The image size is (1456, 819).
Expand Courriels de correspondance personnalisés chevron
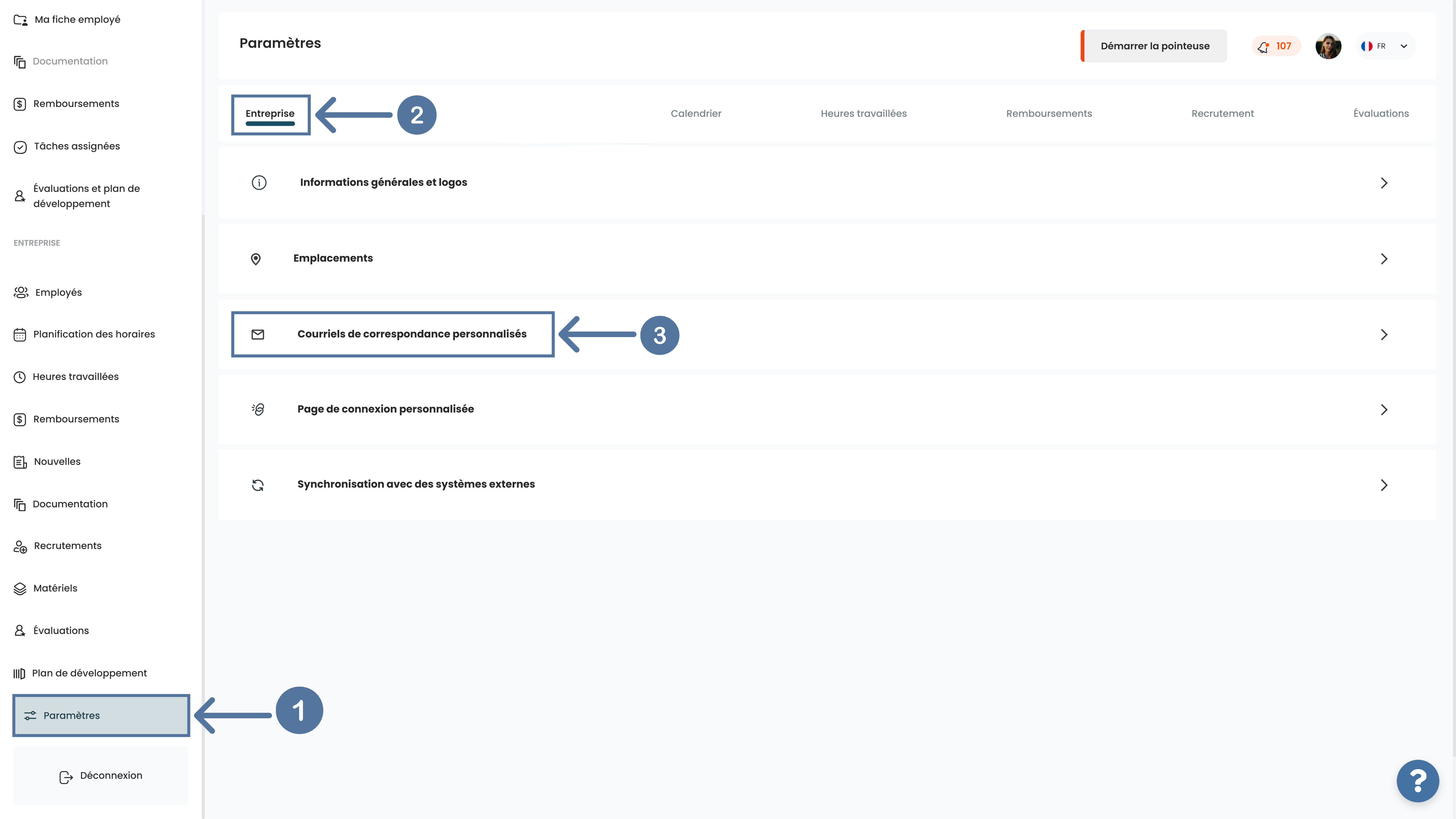point(1384,335)
